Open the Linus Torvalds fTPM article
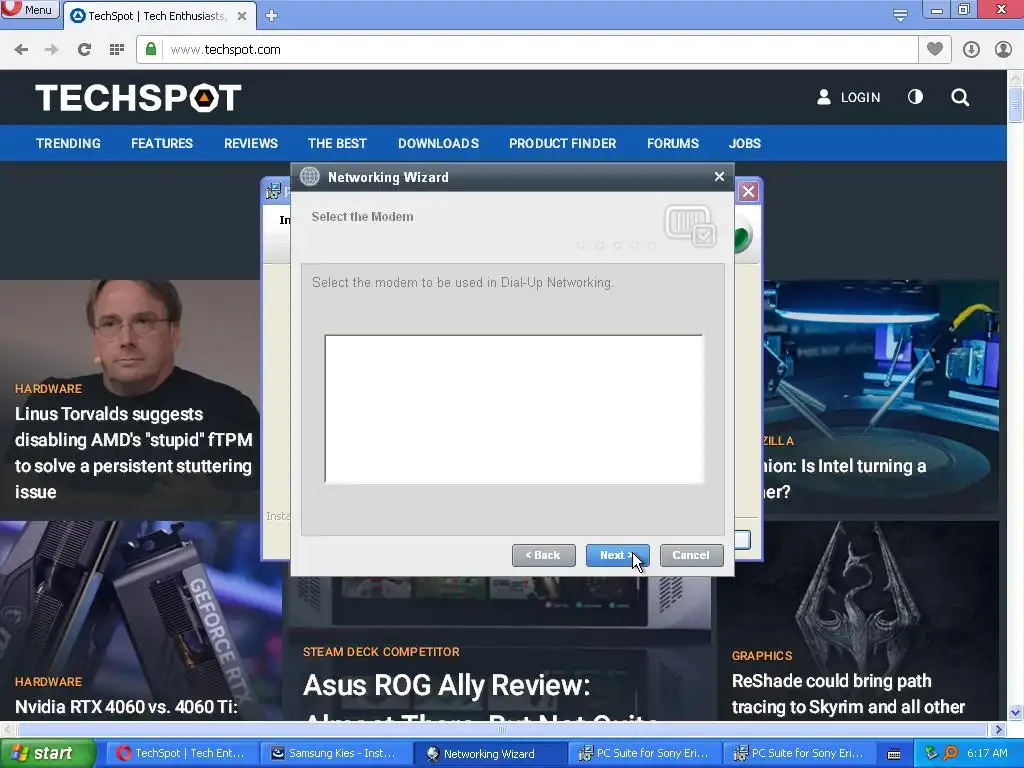 tap(133, 453)
